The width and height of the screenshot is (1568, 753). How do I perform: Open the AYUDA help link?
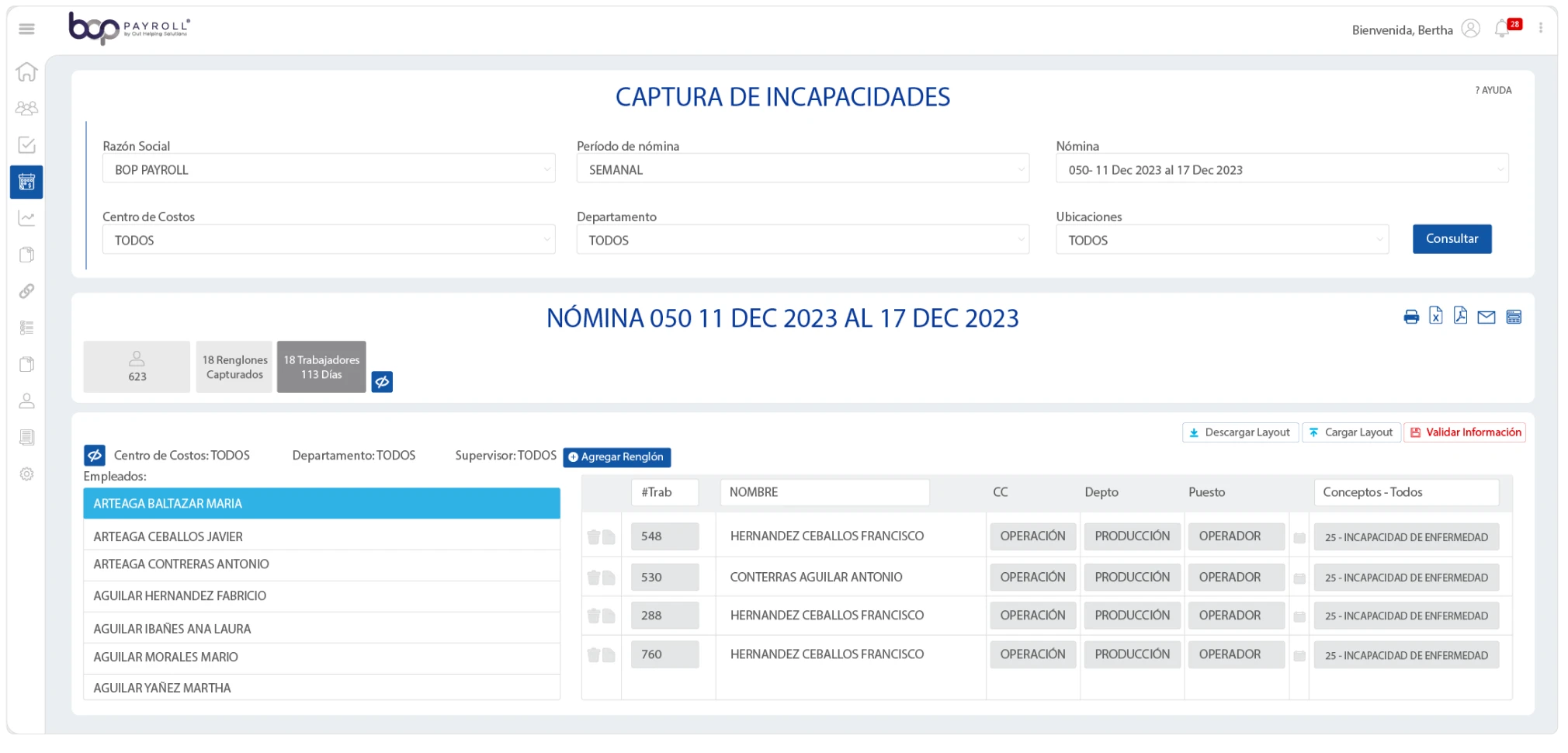click(x=1493, y=90)
